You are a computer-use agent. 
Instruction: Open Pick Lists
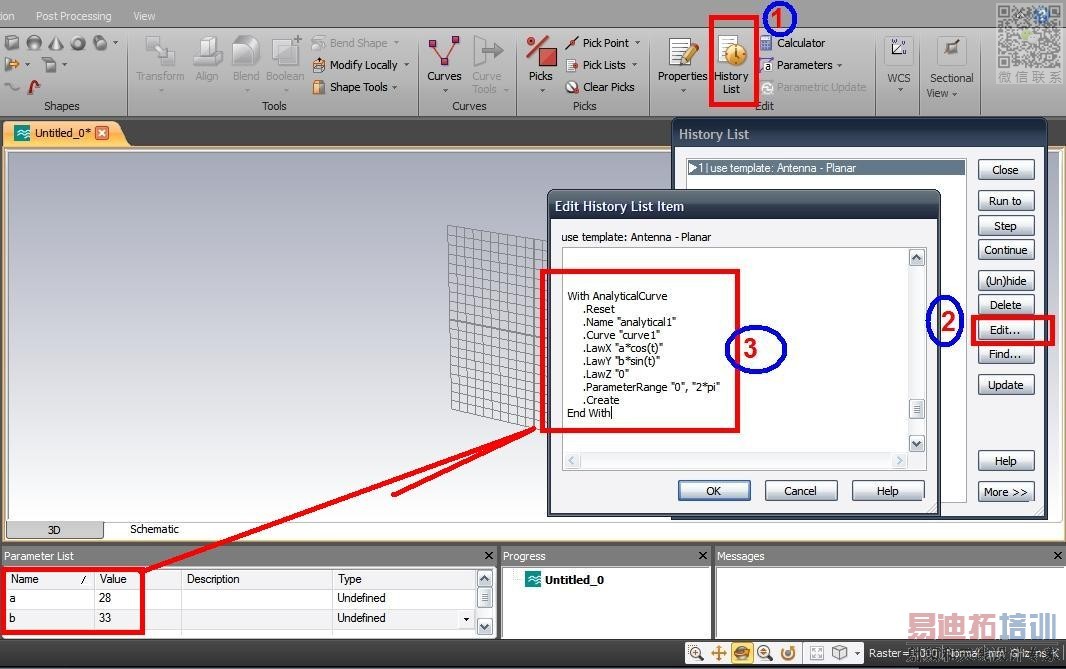tap(596, 65)
